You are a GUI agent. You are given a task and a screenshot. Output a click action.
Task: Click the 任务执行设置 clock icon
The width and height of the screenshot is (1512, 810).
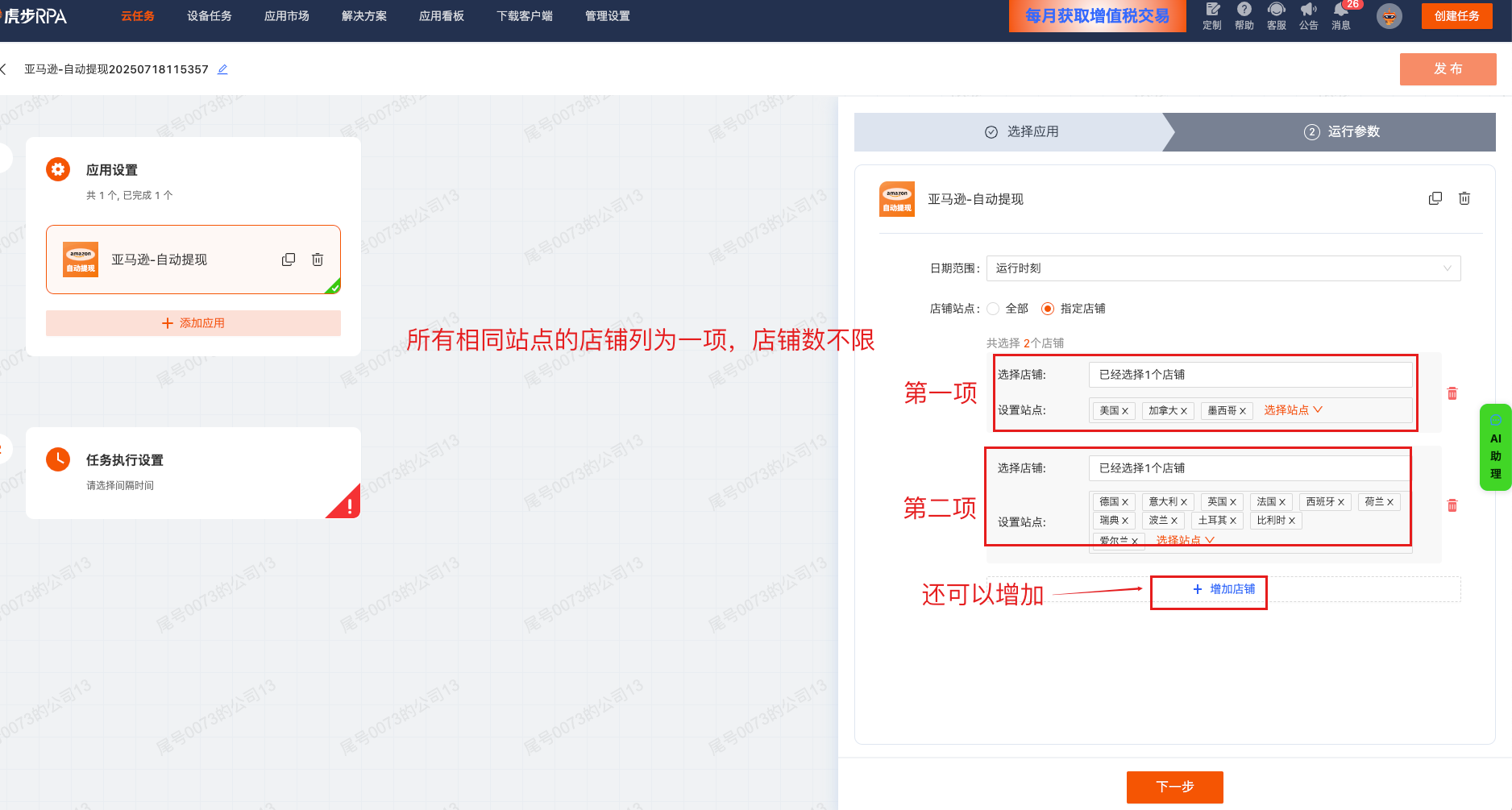[58, 459]
